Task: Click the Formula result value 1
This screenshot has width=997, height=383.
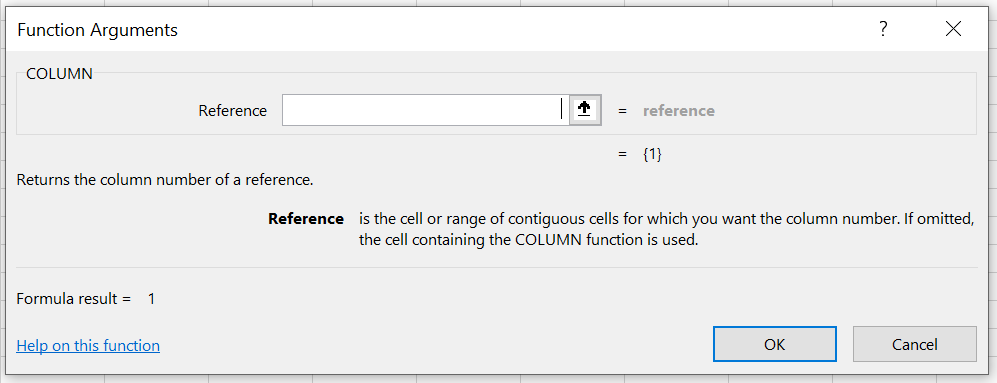Action: click(x=151, y=298)
